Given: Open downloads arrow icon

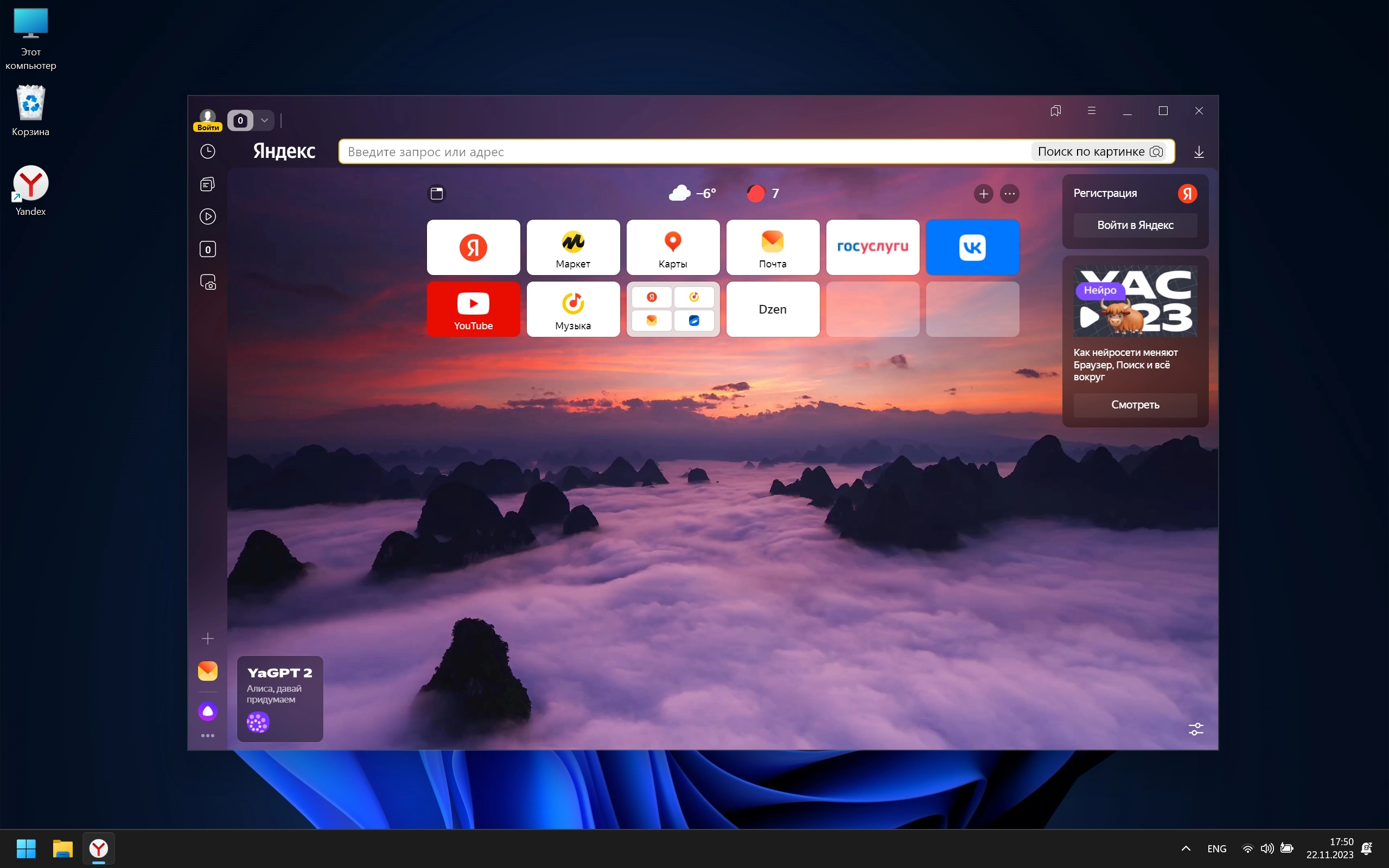Looking at the screenshot, I should [1199, 152].
